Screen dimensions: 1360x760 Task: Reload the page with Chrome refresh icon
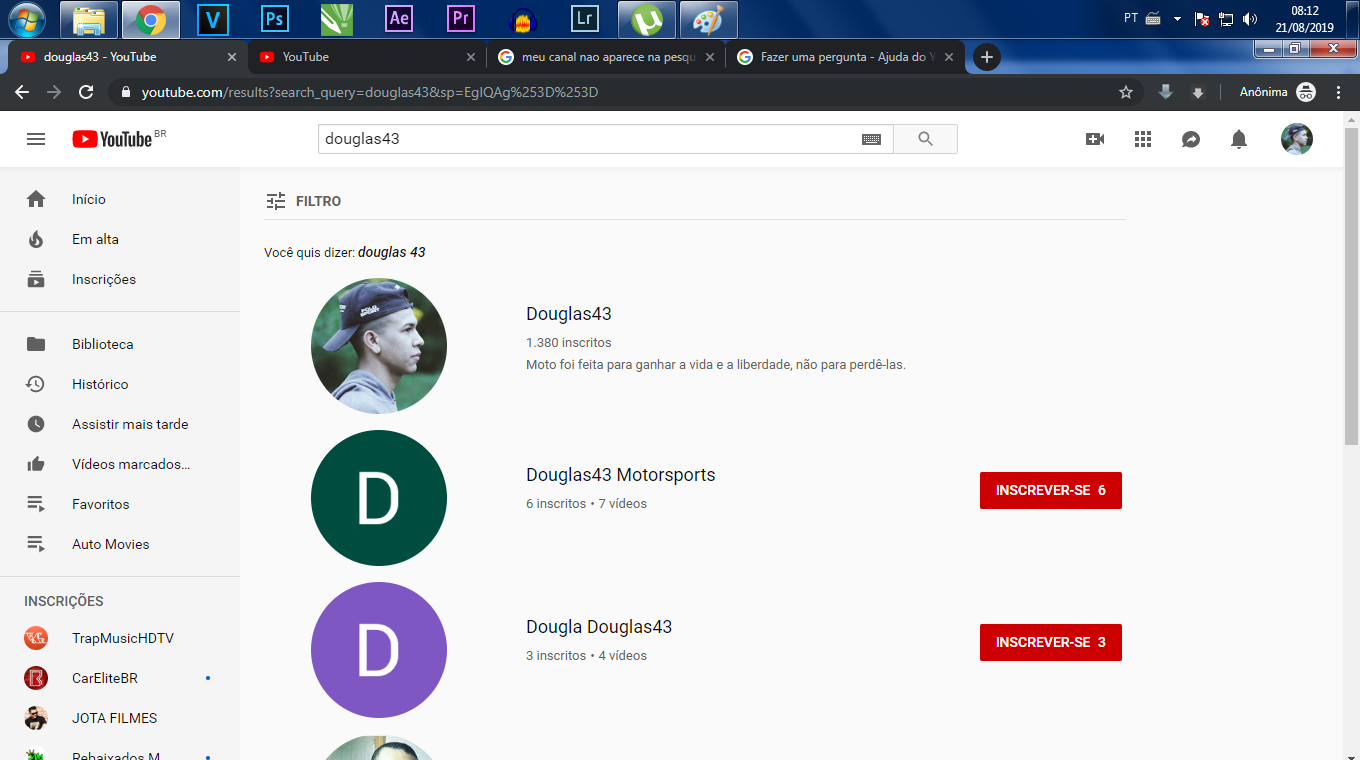point(86,92)
